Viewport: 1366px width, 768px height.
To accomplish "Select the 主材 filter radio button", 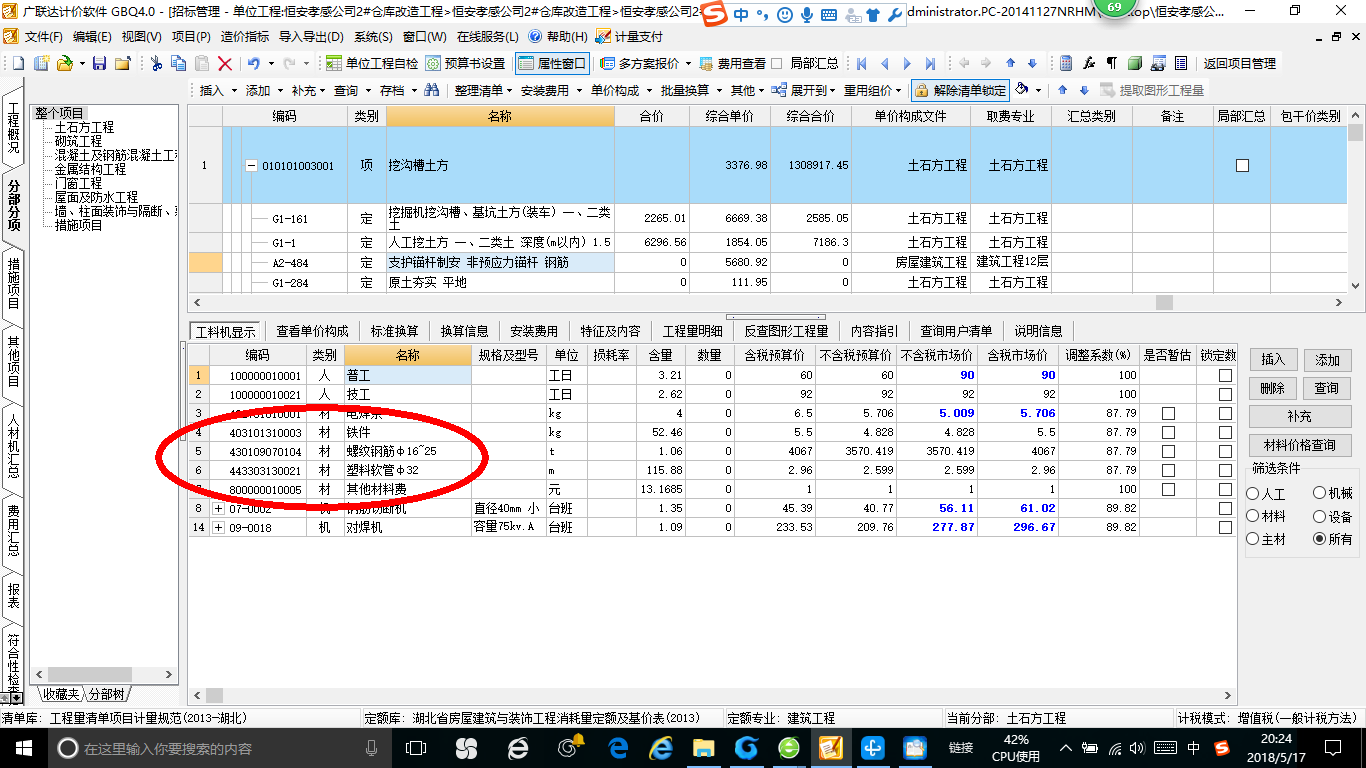I will 1253,538.
